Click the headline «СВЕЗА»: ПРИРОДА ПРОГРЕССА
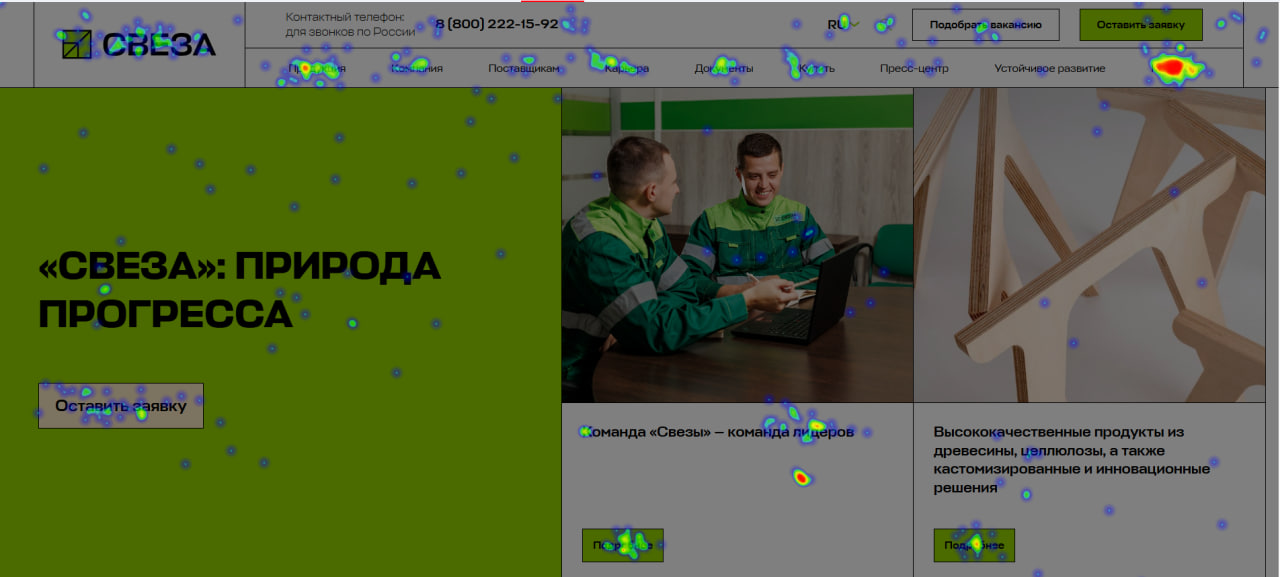Viewport: 1280px width, 577px height. point(239,290)
